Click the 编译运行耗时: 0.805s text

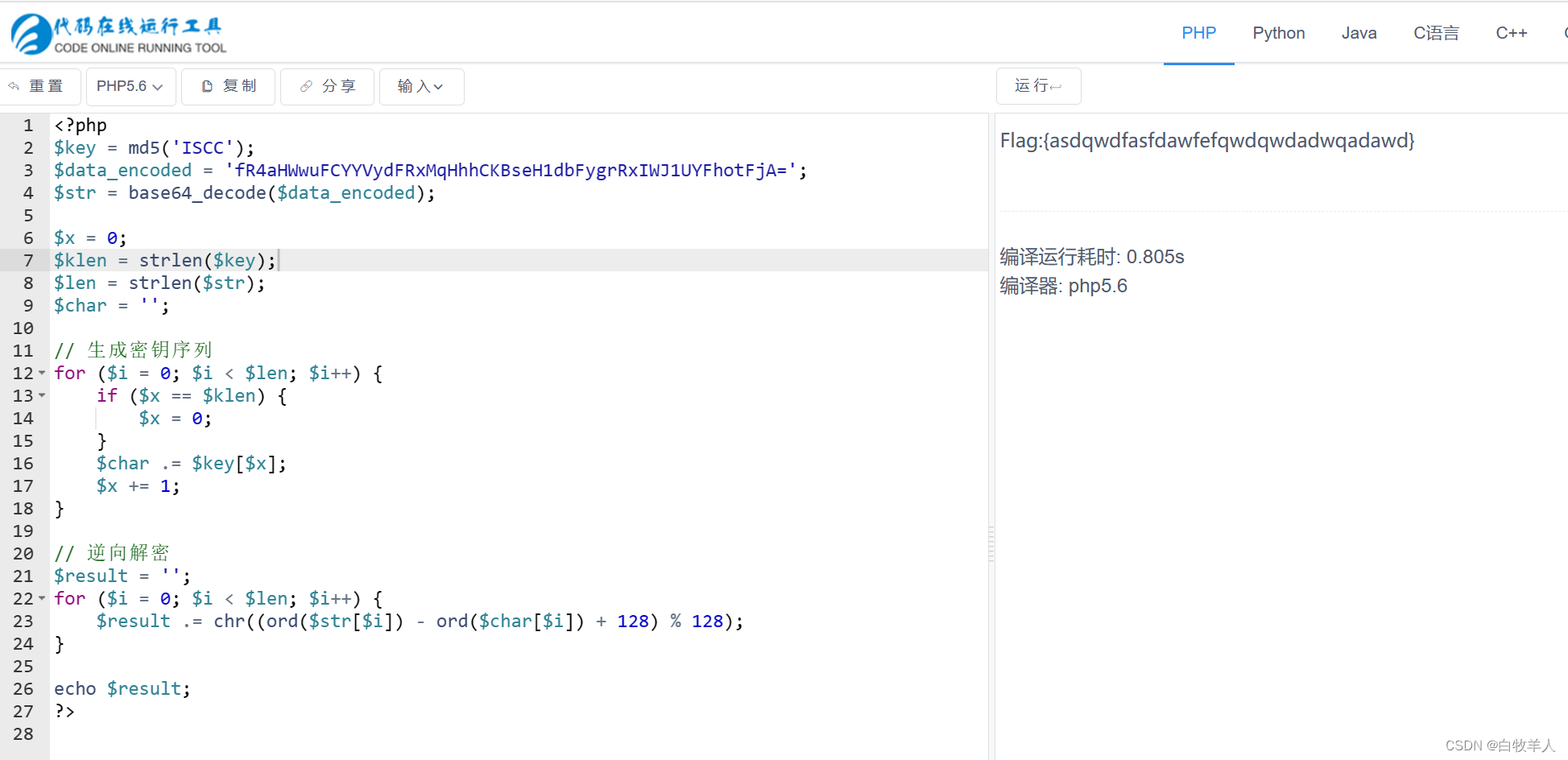pyautogui.click(x=1091, y=257)
